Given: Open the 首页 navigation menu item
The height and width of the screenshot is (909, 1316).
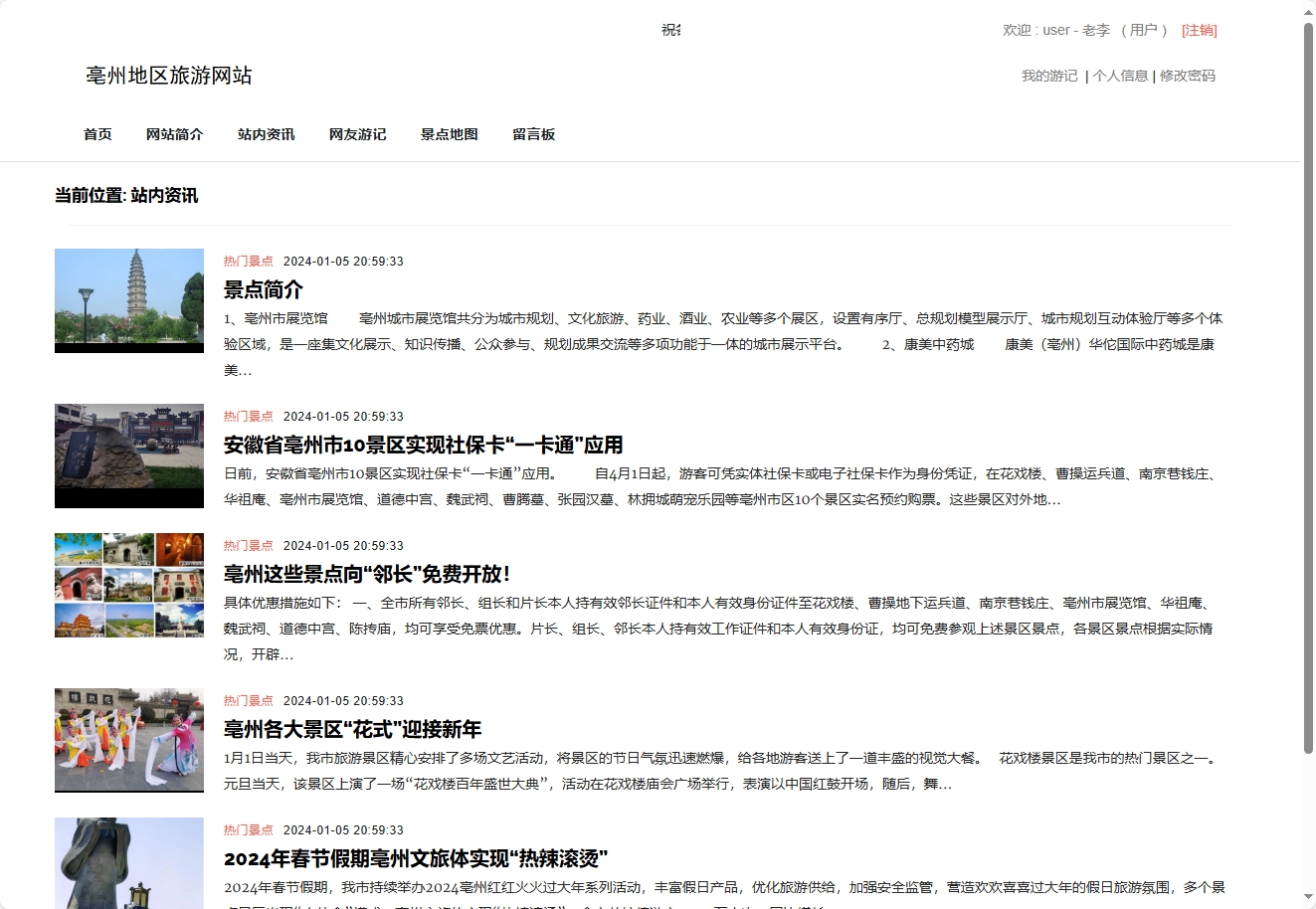Looking at the screenshot, I should coord(96,134).
